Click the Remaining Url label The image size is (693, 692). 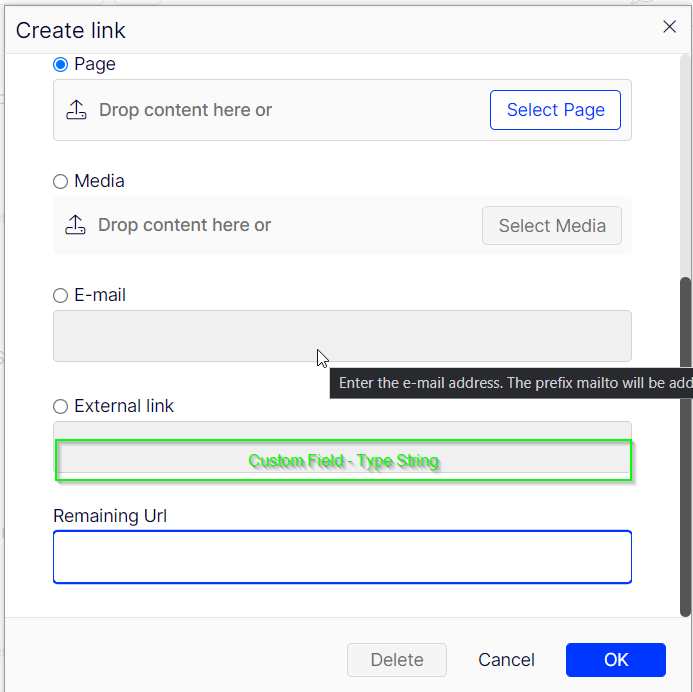click(110, 516)
